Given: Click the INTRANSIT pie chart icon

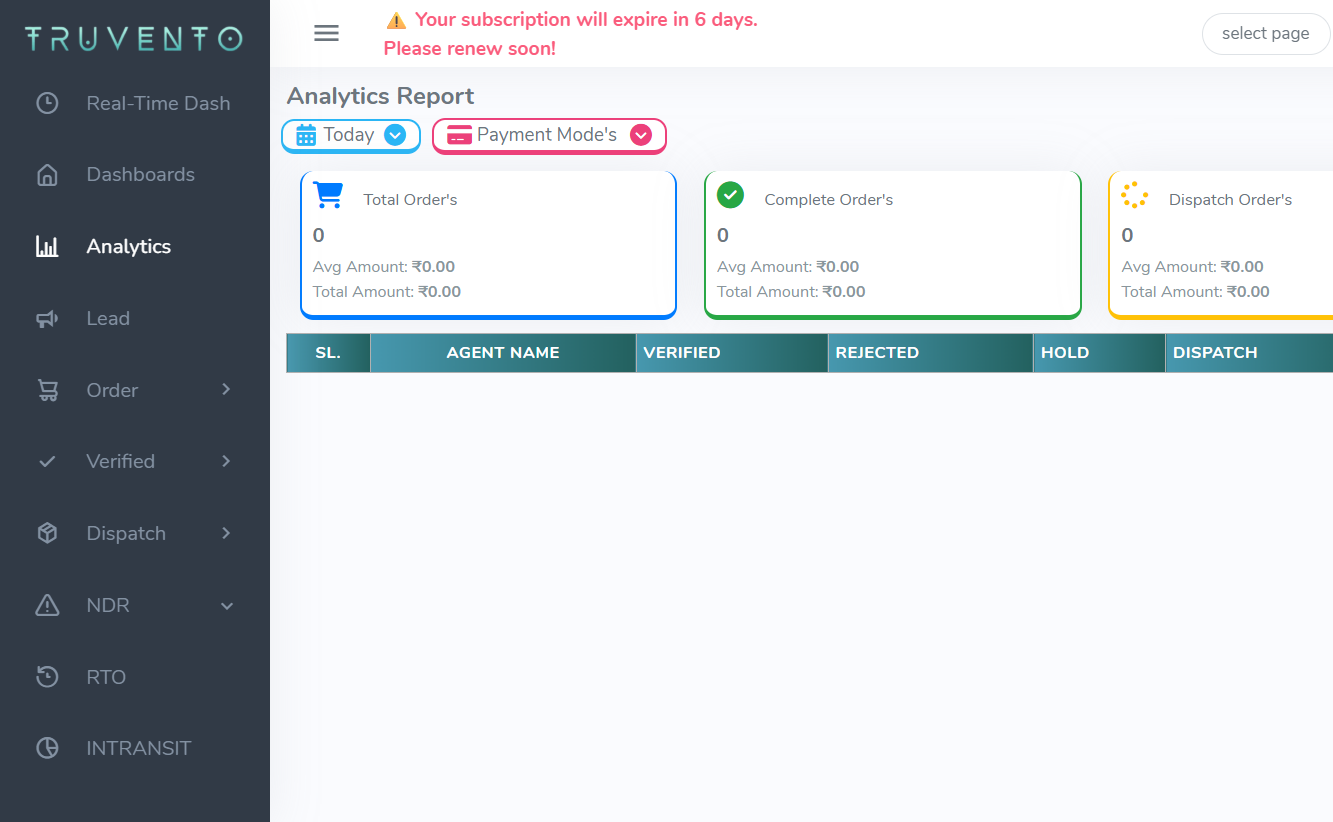Looking at the screenshot, I should (x=47, y=748).
